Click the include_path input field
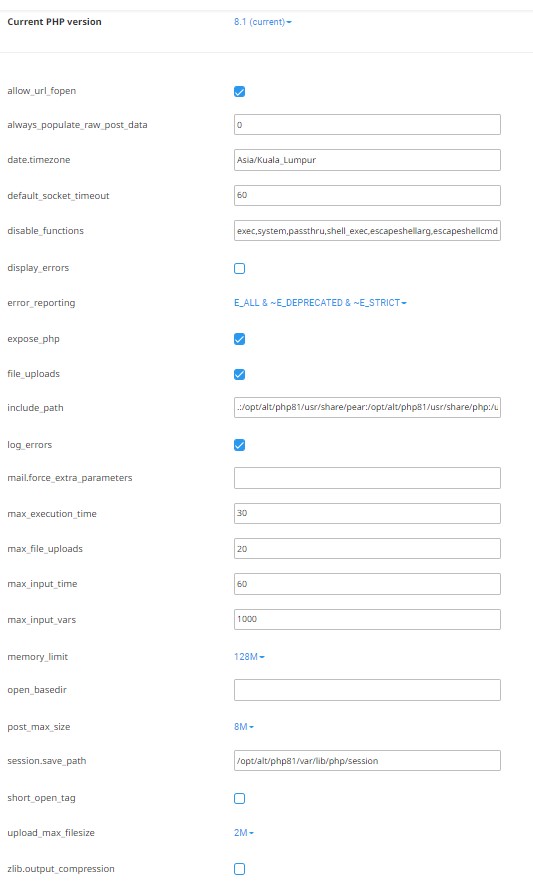533x894 pixels. coord(367,408)
